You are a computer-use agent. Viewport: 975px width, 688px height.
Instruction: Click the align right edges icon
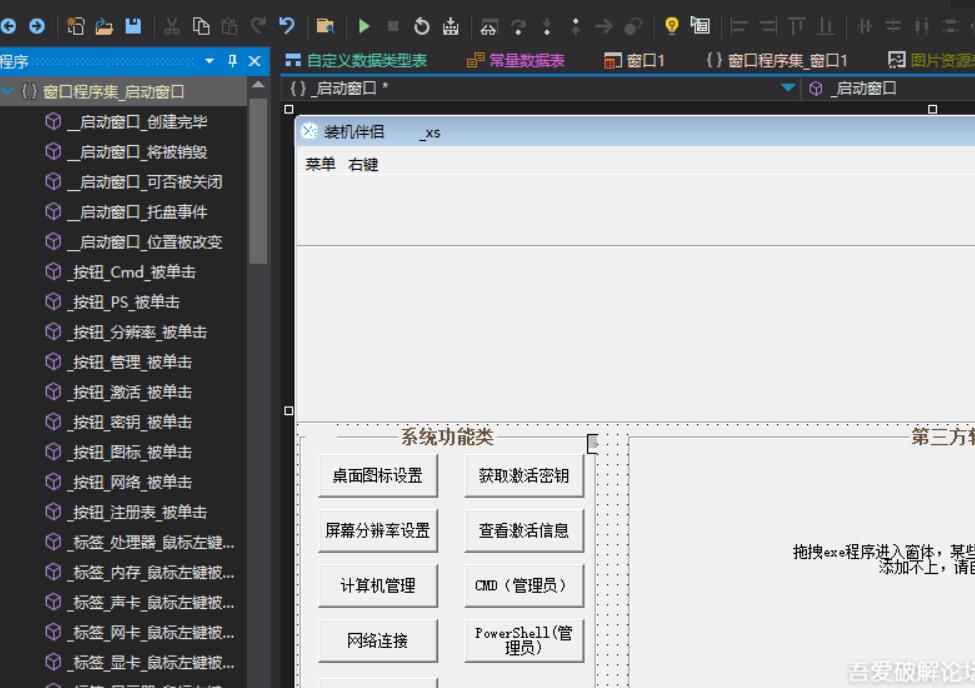(768, 26)
